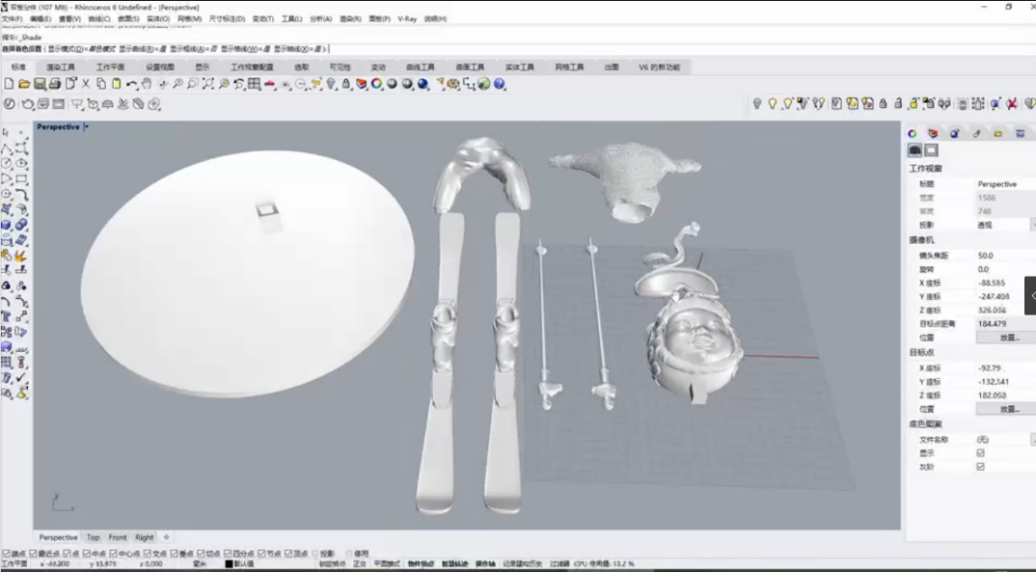Toggle the 灰阶 grayscale checkbox
This screenshot has height=572, width=1036.
coord(980,466)
